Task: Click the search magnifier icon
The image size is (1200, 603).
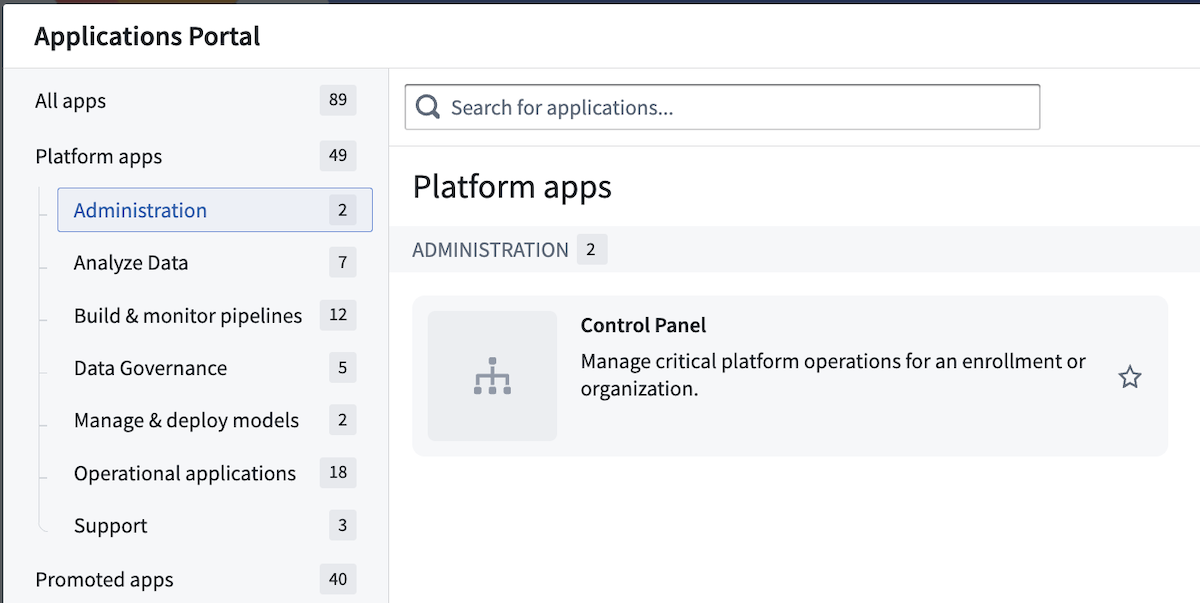Action: tap(428, 107)
